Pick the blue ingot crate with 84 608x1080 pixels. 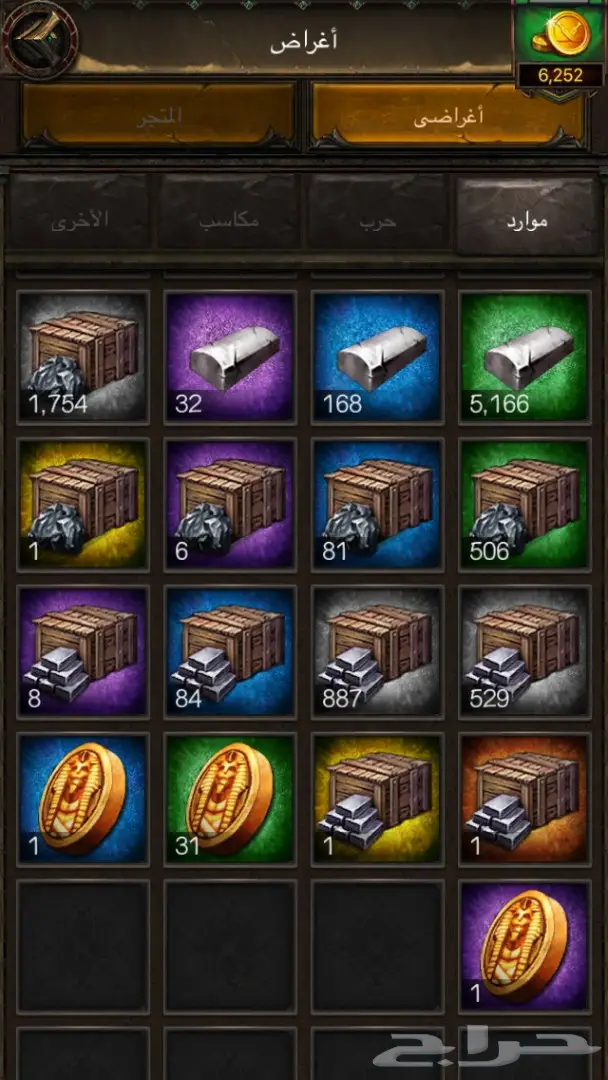coord(231,652)
